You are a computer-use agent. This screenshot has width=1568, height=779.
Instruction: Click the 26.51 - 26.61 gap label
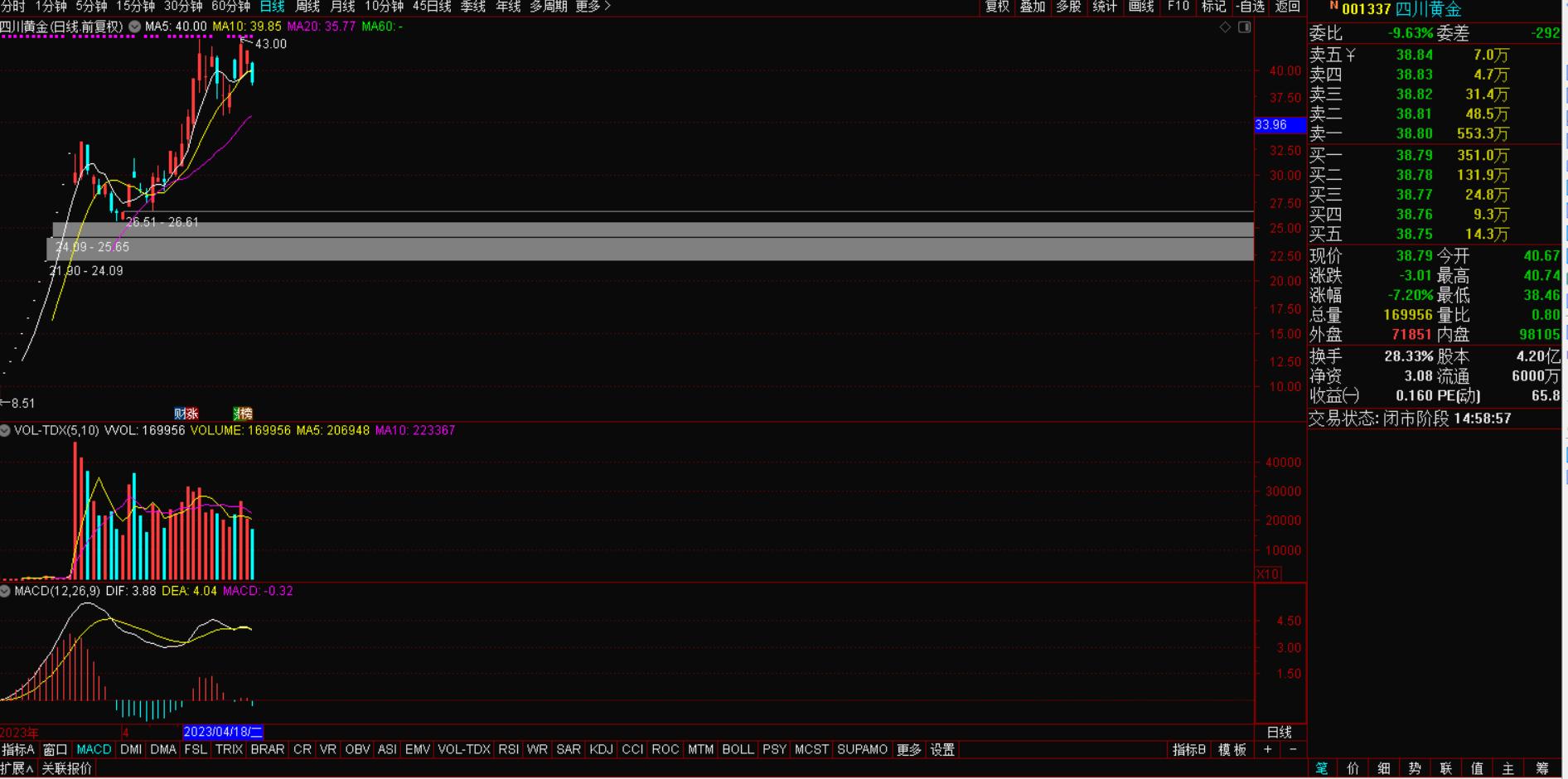pyautogui.click(x=162, y=222)
